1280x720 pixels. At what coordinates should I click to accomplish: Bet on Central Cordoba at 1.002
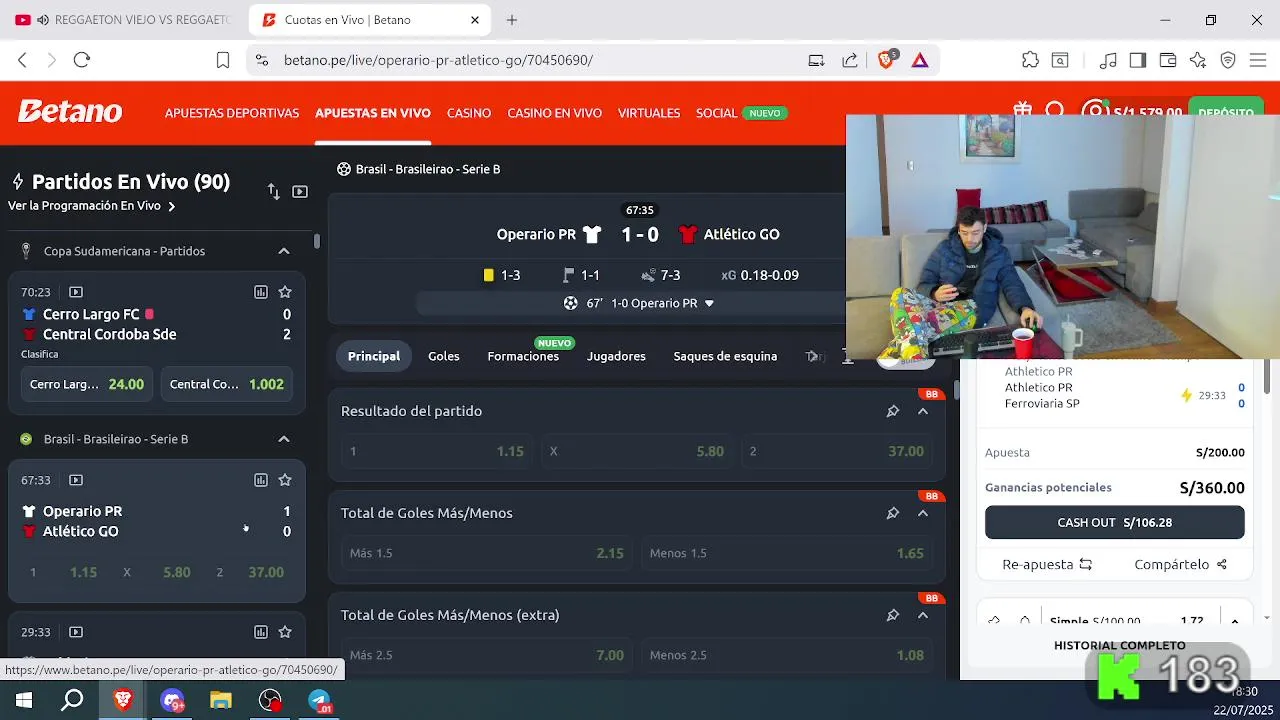(x=227, y=384)
